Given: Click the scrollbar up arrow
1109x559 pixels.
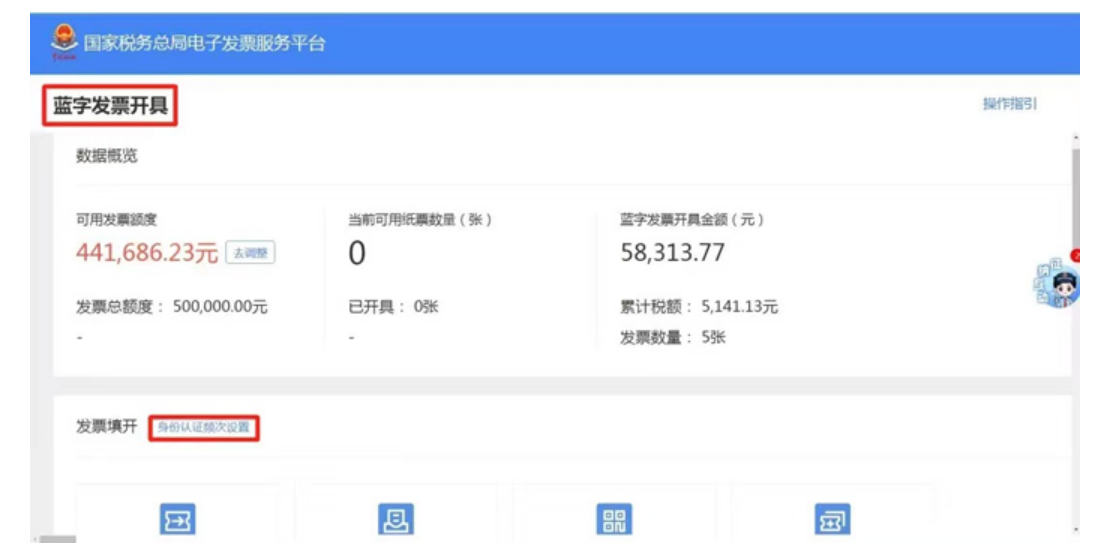Looking at the screenshot, I should point(1076,137).
